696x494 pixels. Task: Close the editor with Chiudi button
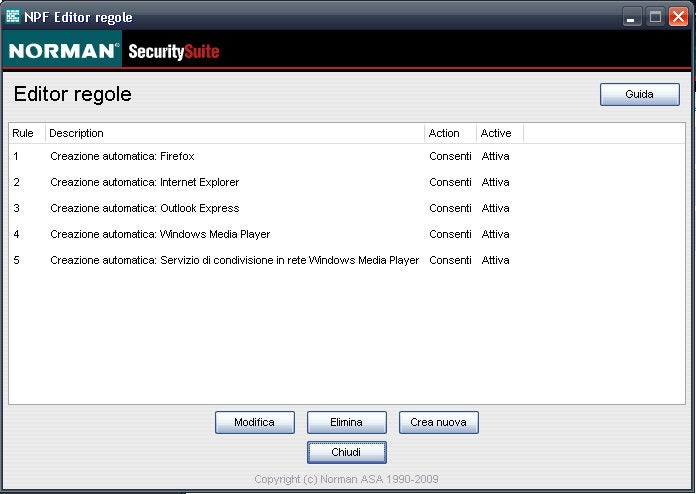coord(346,452)
